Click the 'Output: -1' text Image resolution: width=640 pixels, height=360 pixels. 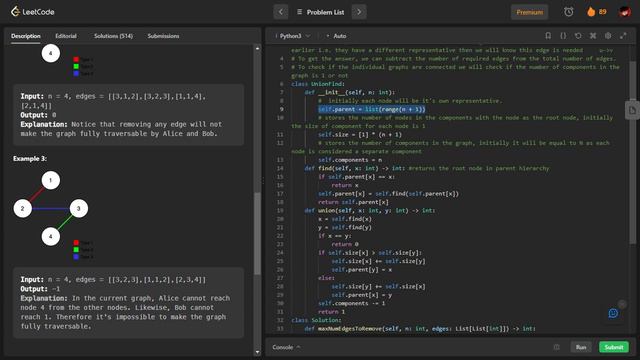(x=40, y=289)
